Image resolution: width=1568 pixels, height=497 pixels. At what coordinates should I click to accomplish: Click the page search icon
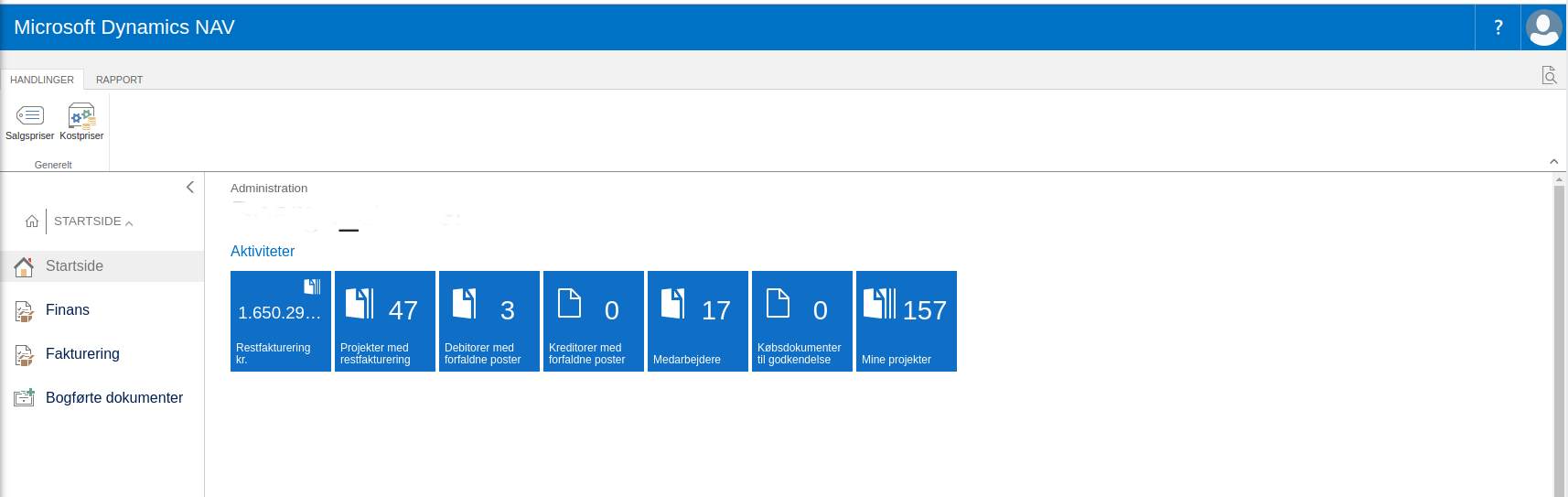pyautogui.click(x=1549, y=75)
